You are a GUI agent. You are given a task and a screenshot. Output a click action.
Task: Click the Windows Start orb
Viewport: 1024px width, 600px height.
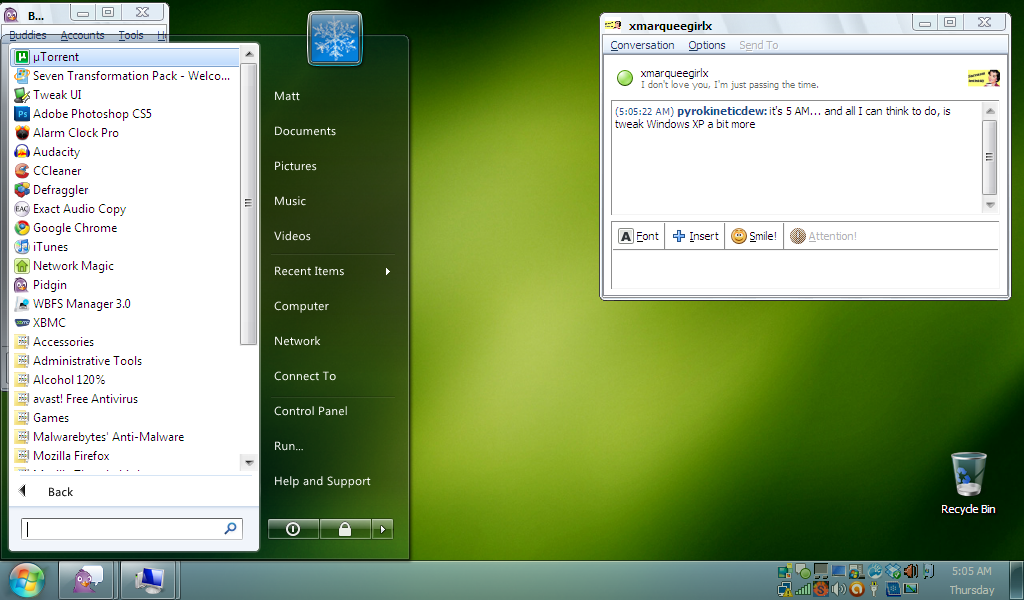click(27, 580)
